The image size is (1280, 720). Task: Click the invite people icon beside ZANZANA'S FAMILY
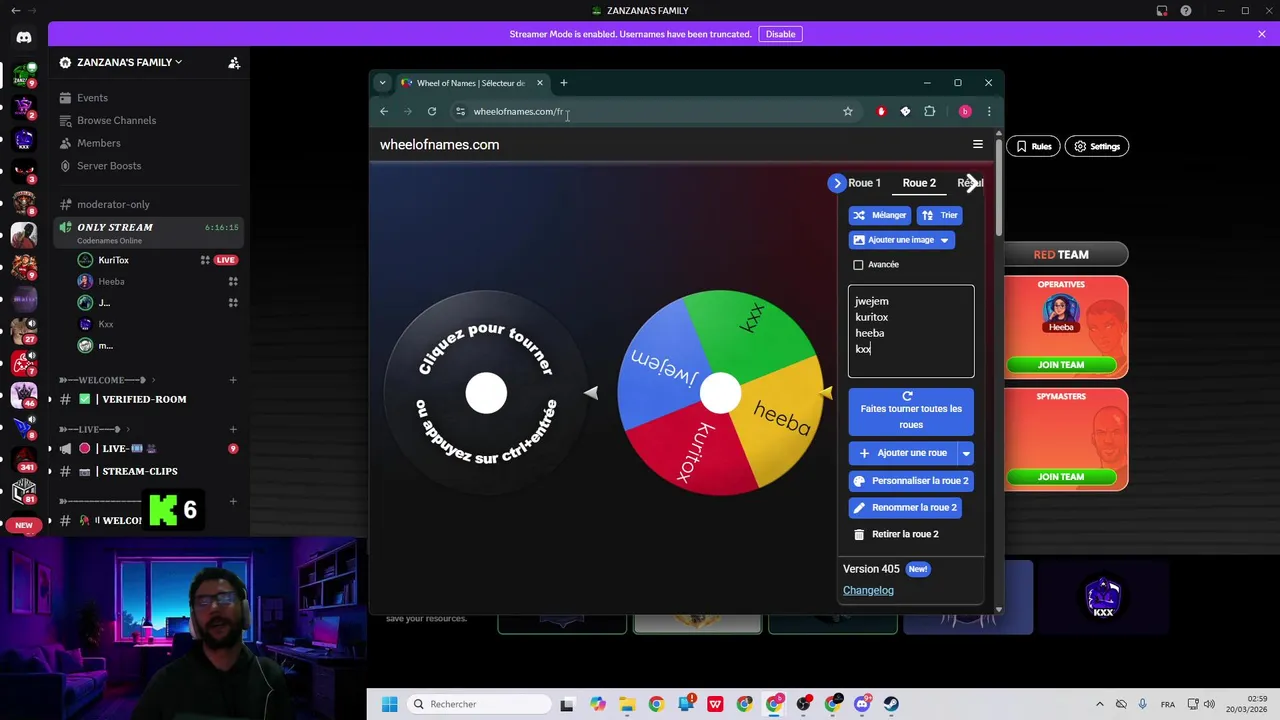pyautogui.click(x=234, y=62)
